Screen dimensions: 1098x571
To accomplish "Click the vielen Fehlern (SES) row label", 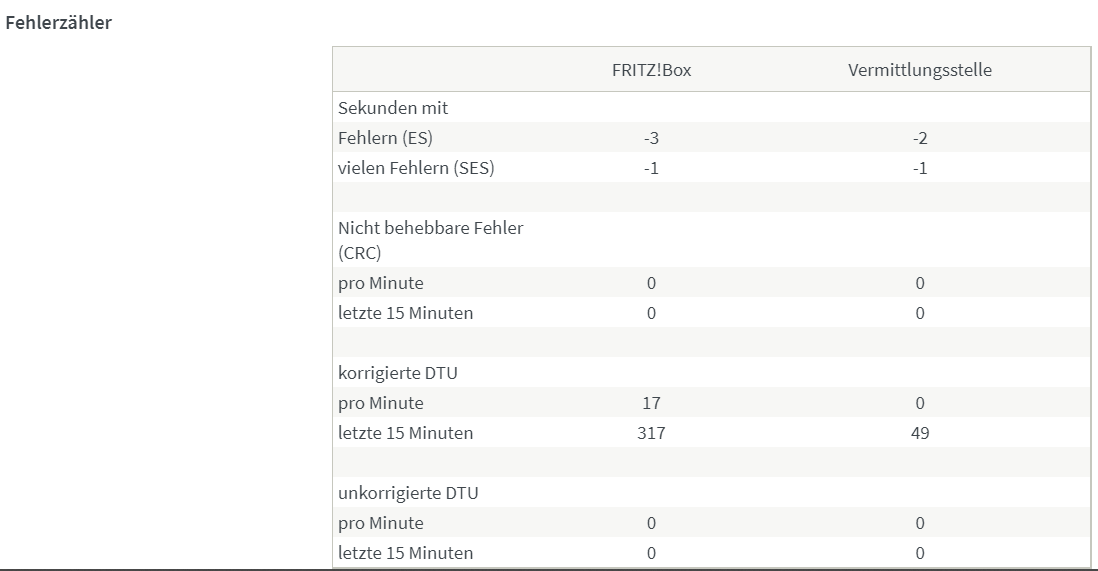I will [x=416, y=168].
